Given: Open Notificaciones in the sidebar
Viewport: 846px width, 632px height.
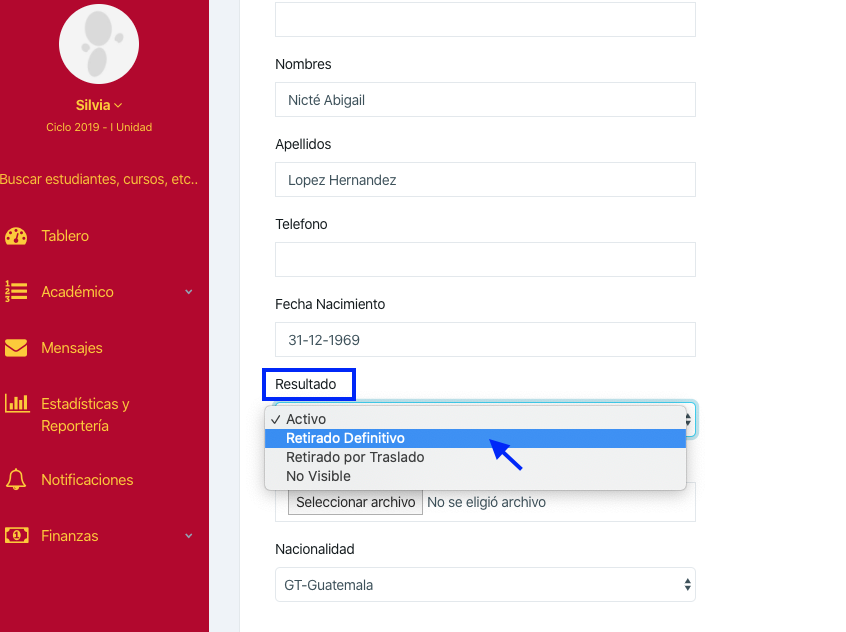Looking at the screenshot, I should click(x=87, y=480).
